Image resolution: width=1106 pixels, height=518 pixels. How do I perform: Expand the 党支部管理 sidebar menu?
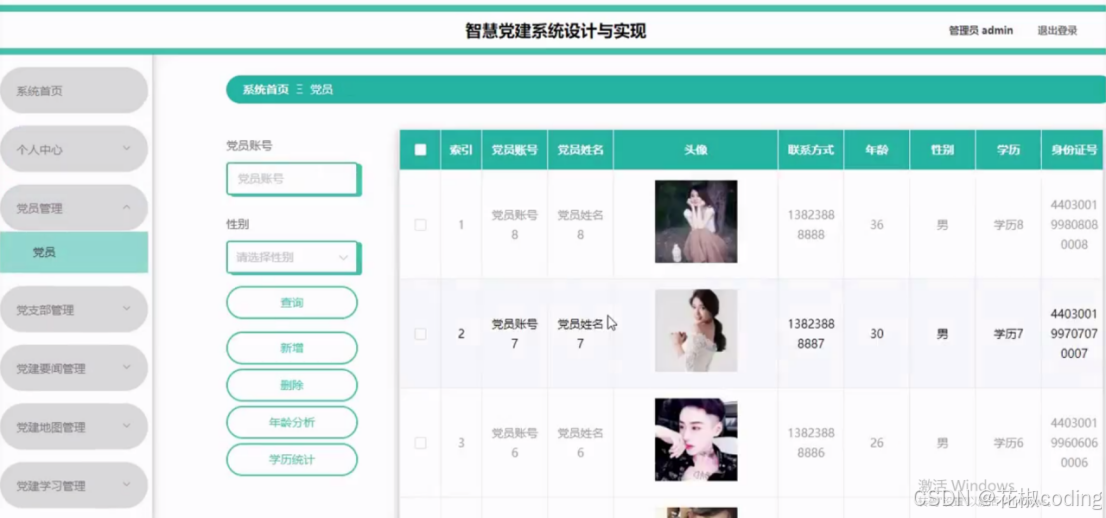[73, 309]
